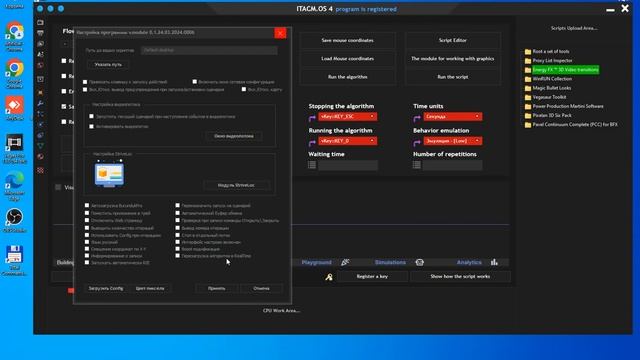Select the text 'A' icon in sidebar
The width and height of the screenshot is (640, 360).
tap(40, 54)
